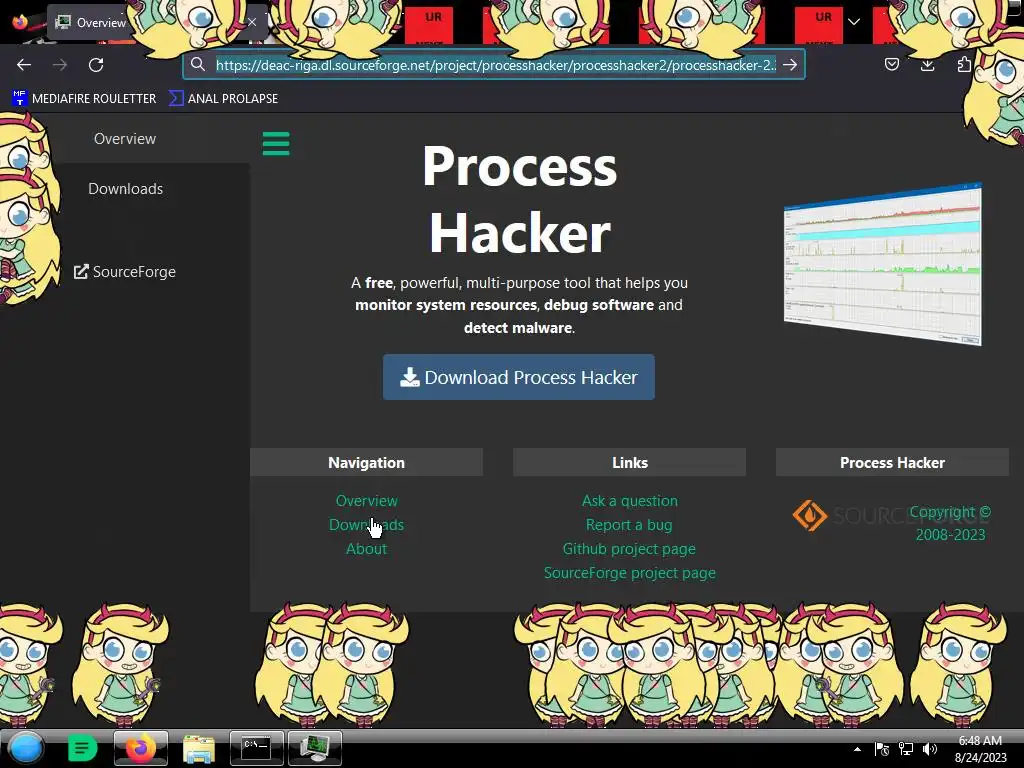Open the Downloads footer link
The width and height of the screenshot is (1024, 768).
pyautogui.click(x=366, y=524)
